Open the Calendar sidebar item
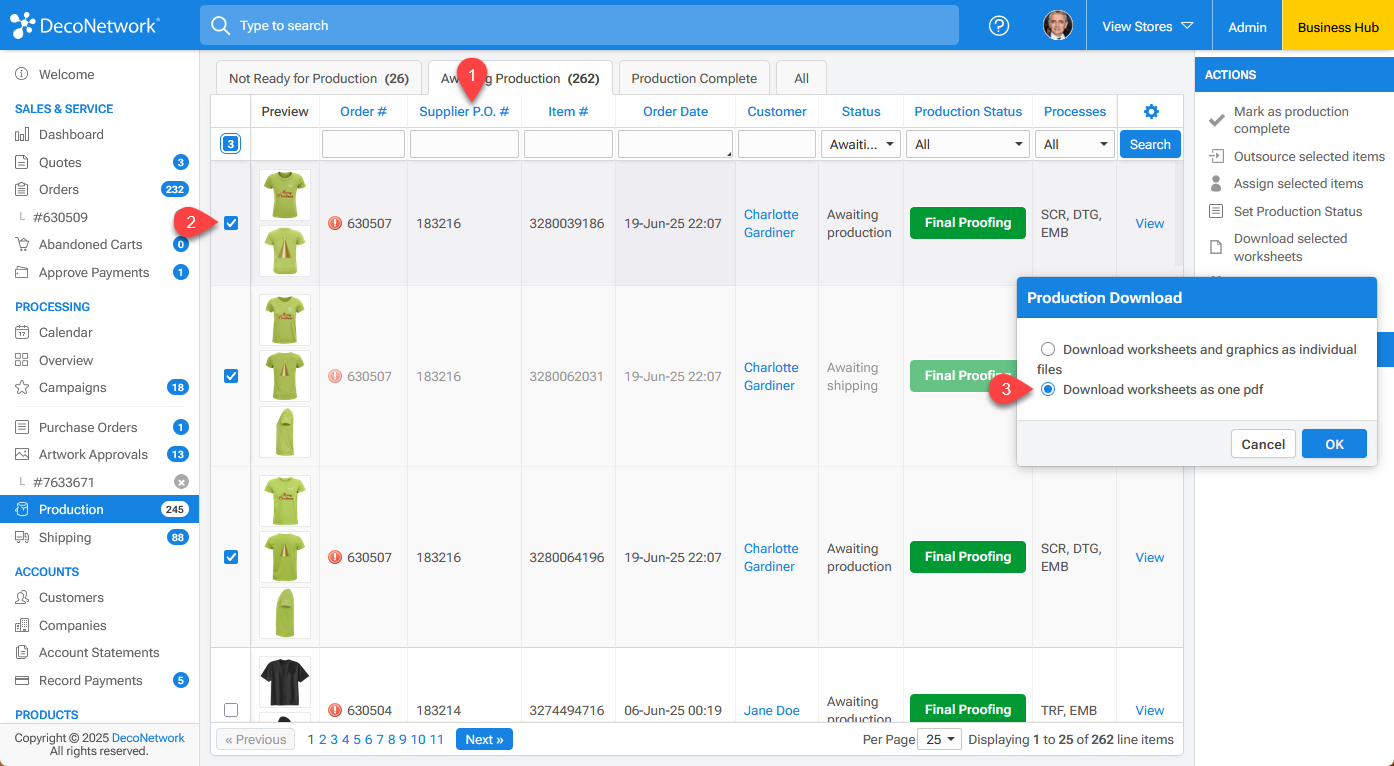This screenshot has width=1394, height=766. [65, 332]
